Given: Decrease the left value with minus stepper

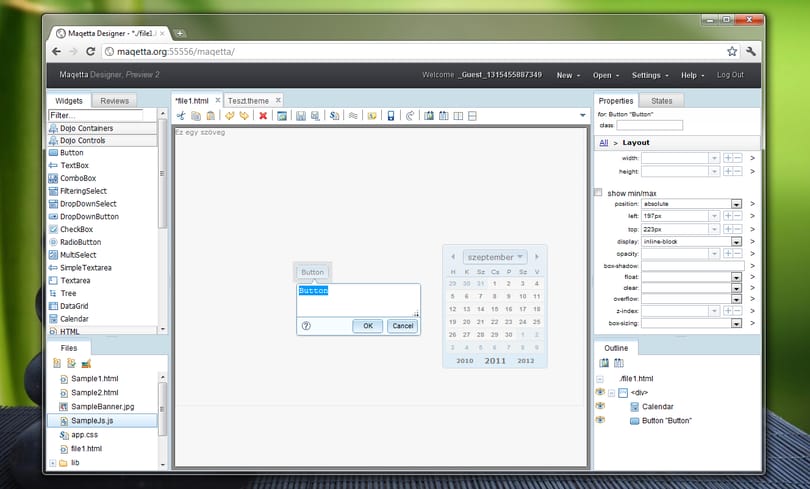Looking at the screenshot, I should [737, 216].
